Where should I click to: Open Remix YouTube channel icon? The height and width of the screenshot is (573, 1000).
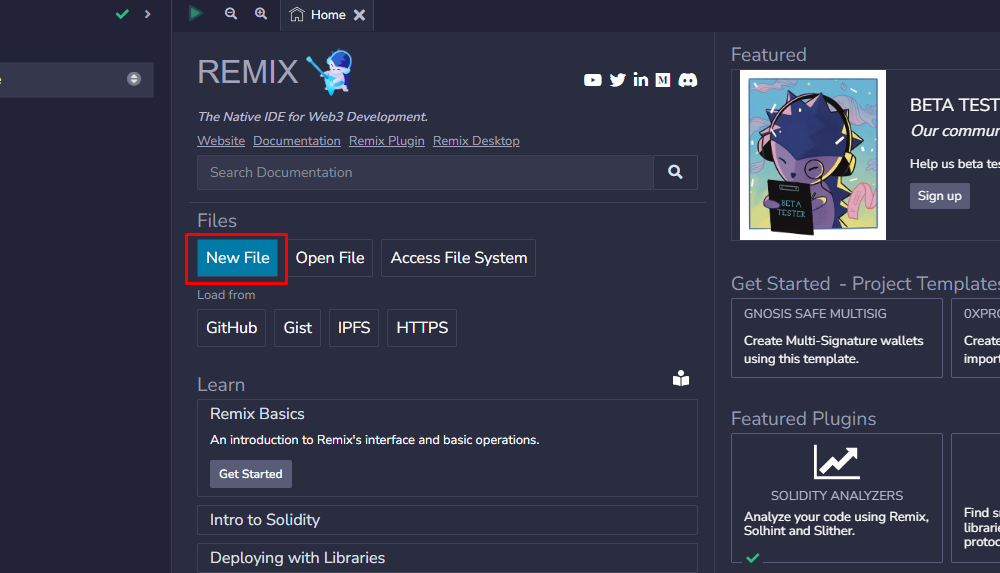click(x=592, y=80)
